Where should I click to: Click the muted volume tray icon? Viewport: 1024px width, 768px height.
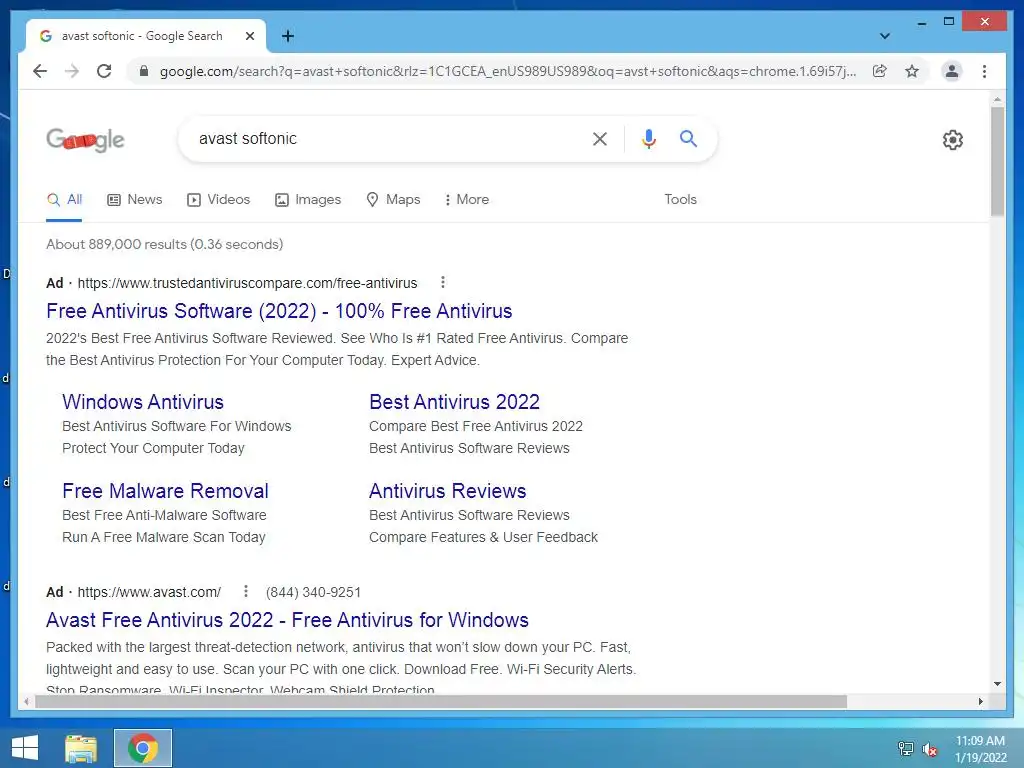pos(930,749)
